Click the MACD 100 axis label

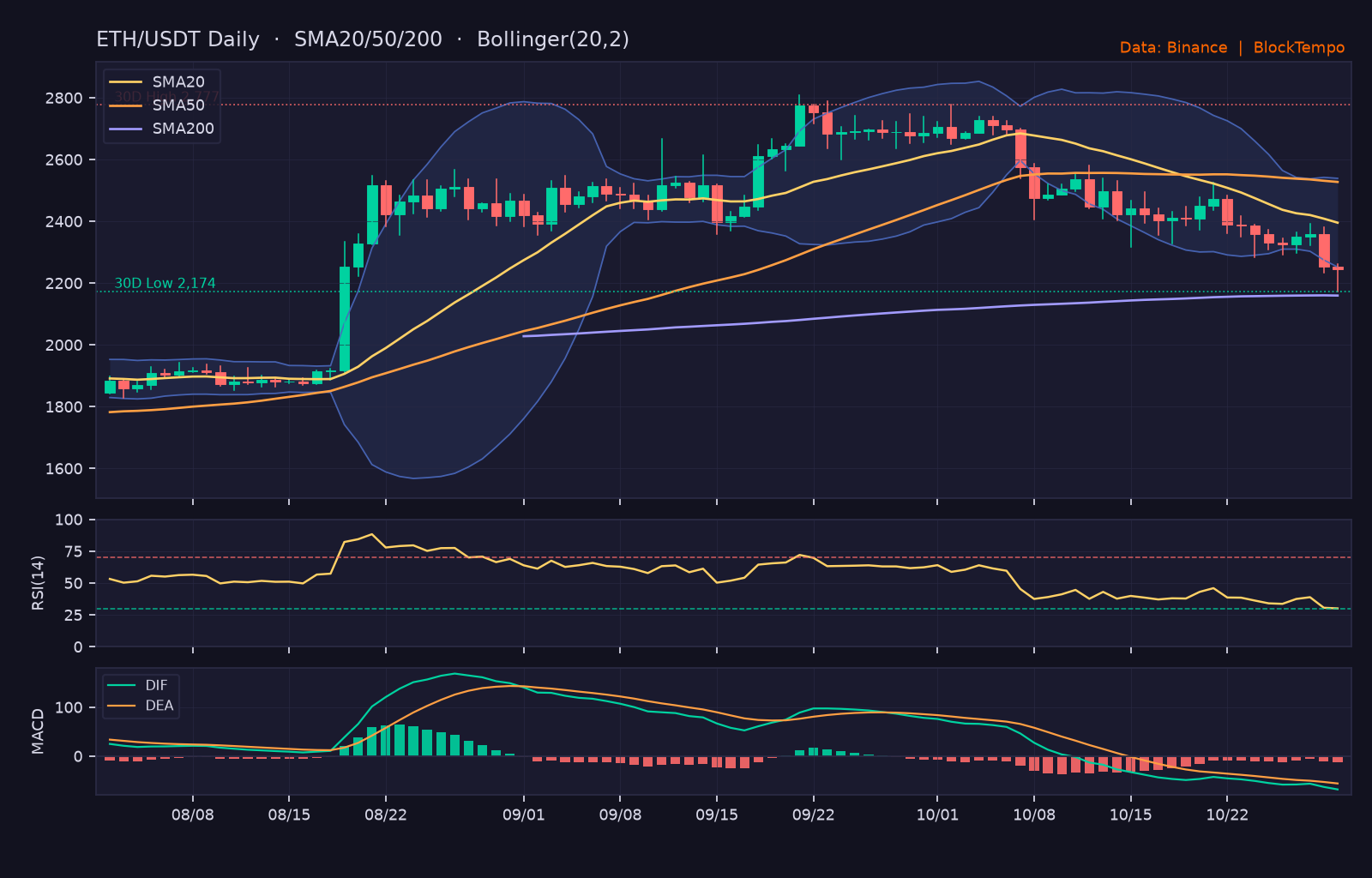click(x=69, y=708)
